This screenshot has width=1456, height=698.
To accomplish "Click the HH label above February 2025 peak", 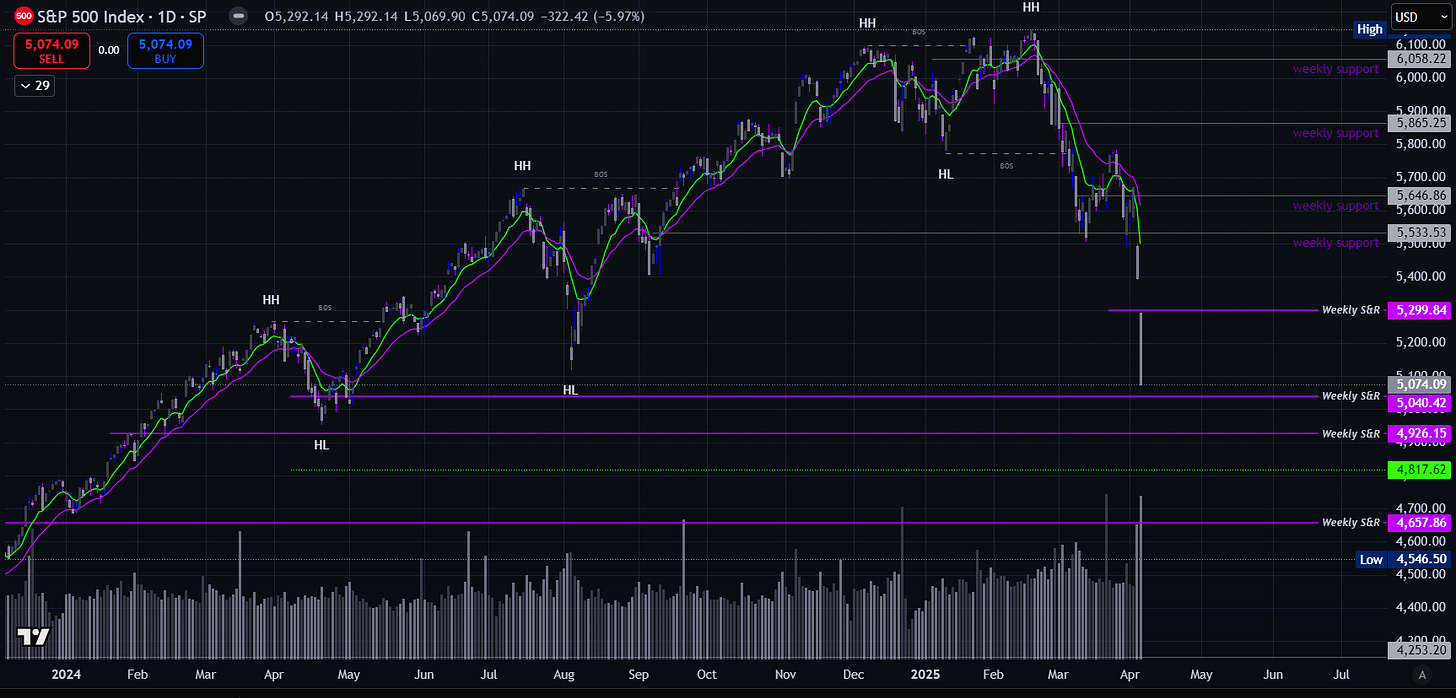I will click(1031, 7).
